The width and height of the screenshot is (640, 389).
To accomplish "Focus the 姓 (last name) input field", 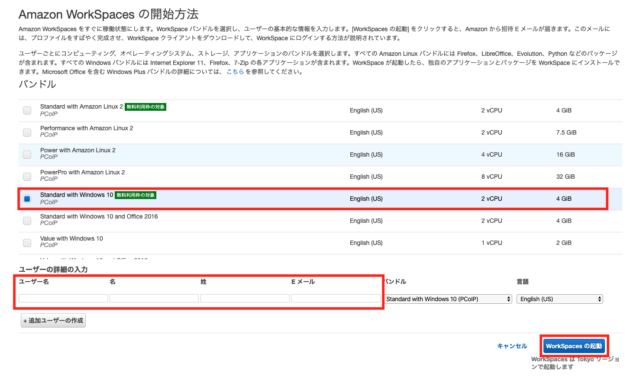I will tap(245, 298).
